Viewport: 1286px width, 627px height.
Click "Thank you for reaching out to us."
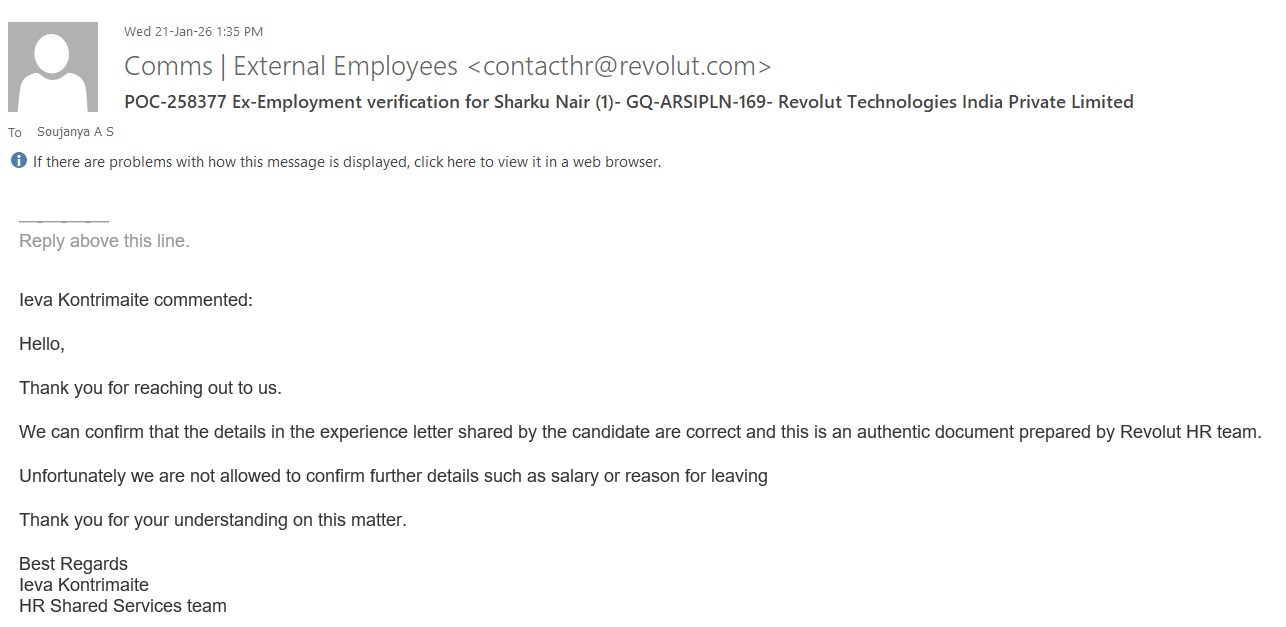(150, 388)
